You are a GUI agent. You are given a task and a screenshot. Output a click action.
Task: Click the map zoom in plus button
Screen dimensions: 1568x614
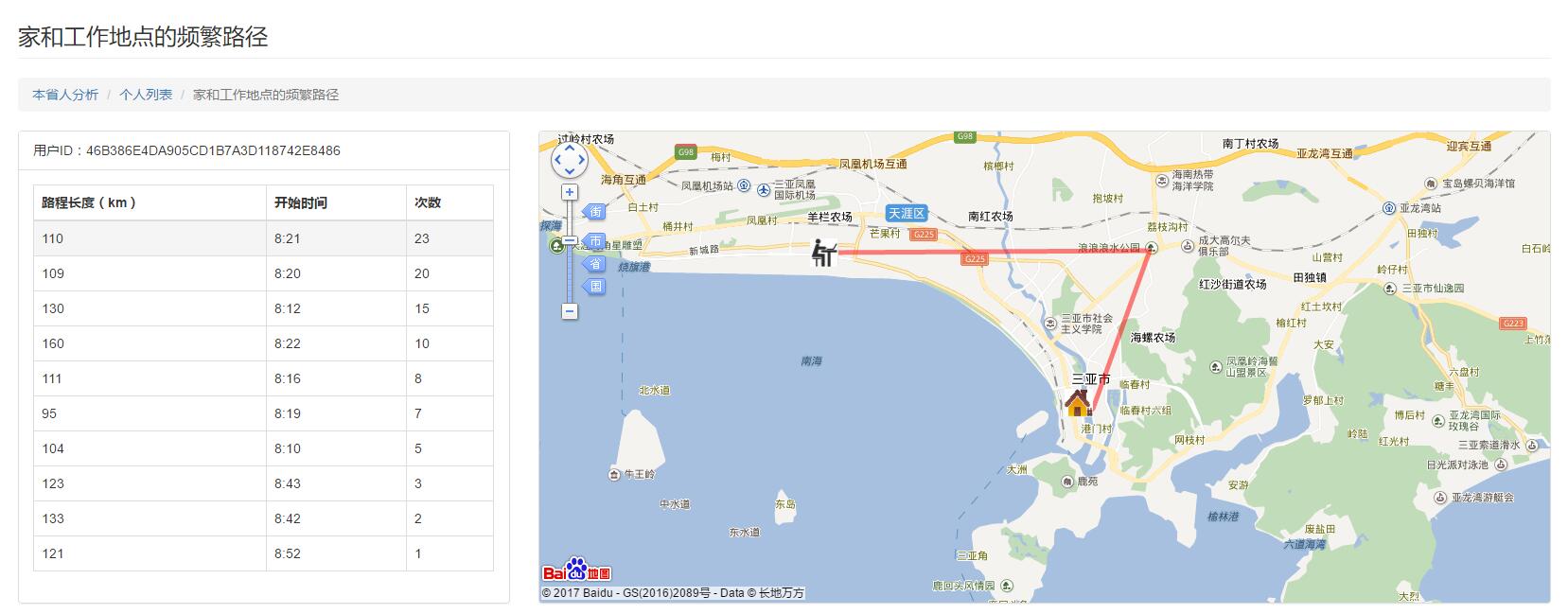[569, 192]
